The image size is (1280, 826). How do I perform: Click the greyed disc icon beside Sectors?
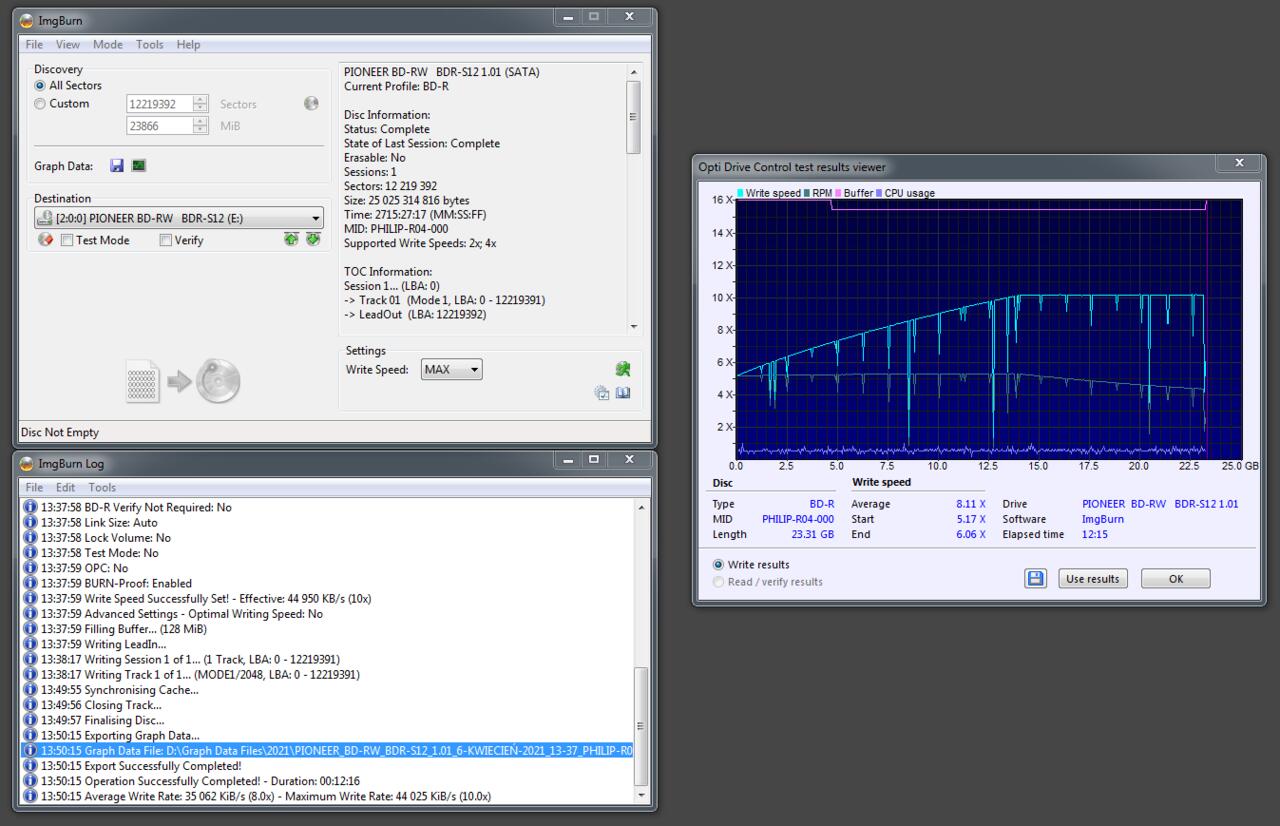click(311, 103)
